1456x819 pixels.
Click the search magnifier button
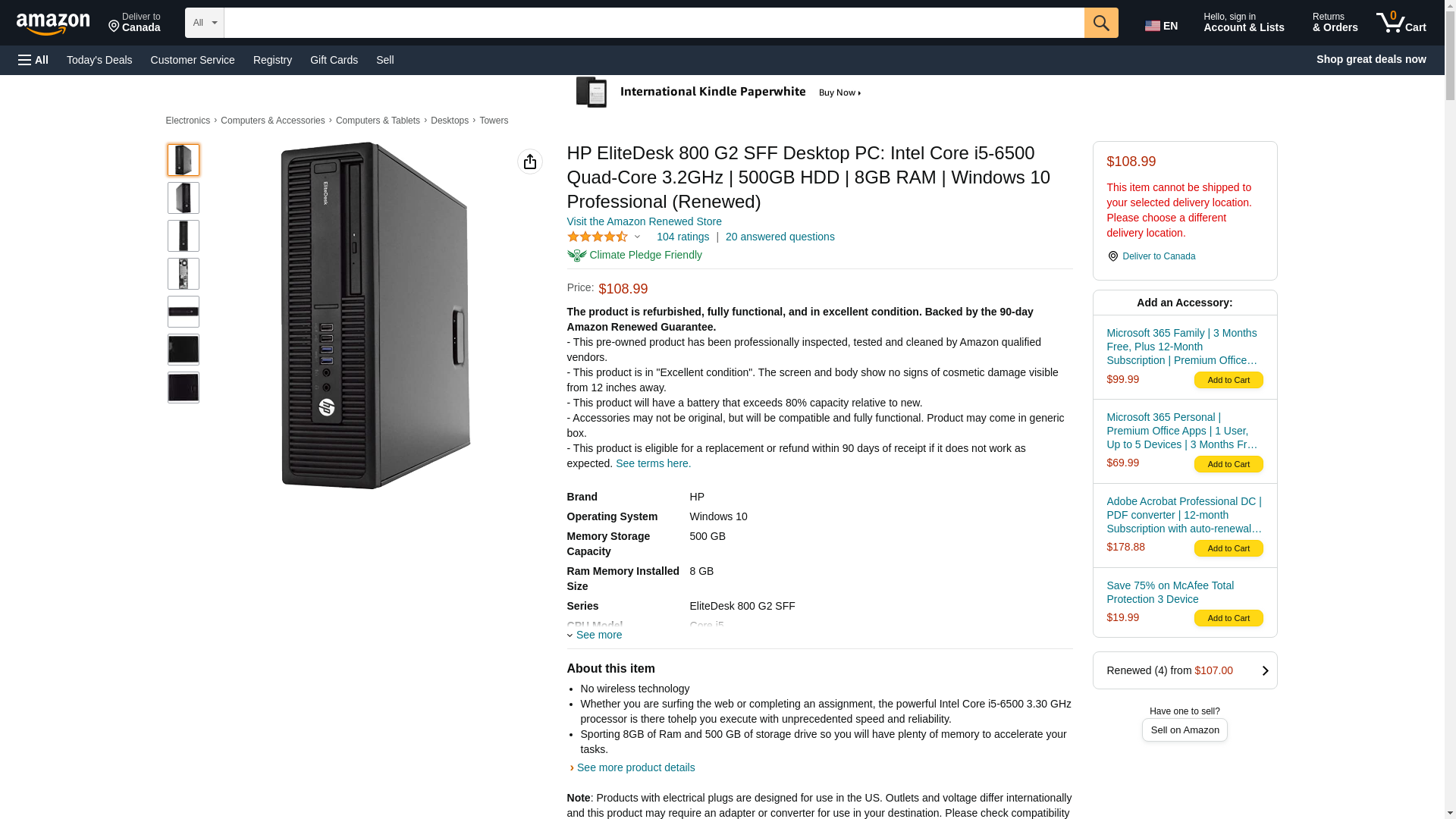pyautogui.click(x=1101, y=23)
